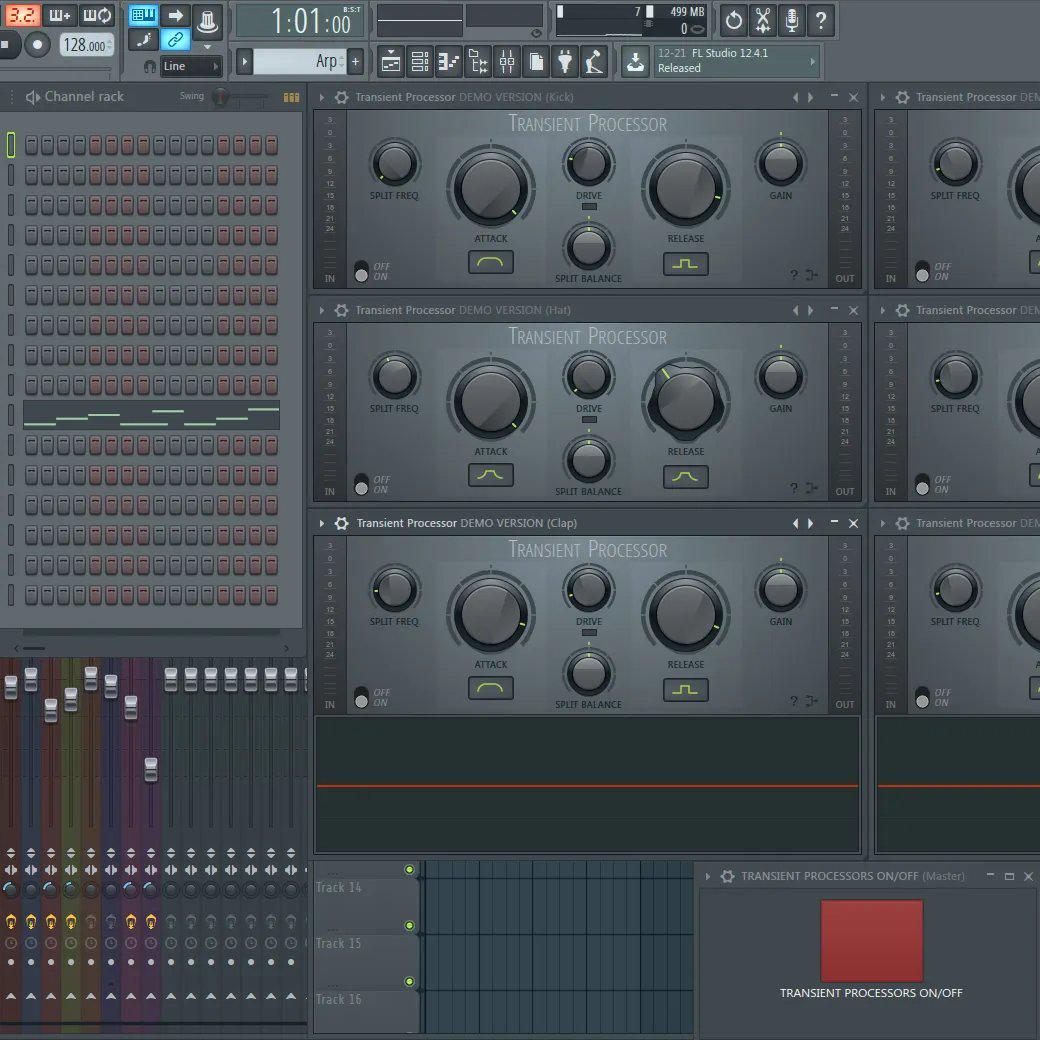1040x1040 pixels.
Task: Click the step editing arrow icon
Action: (176, 15)
